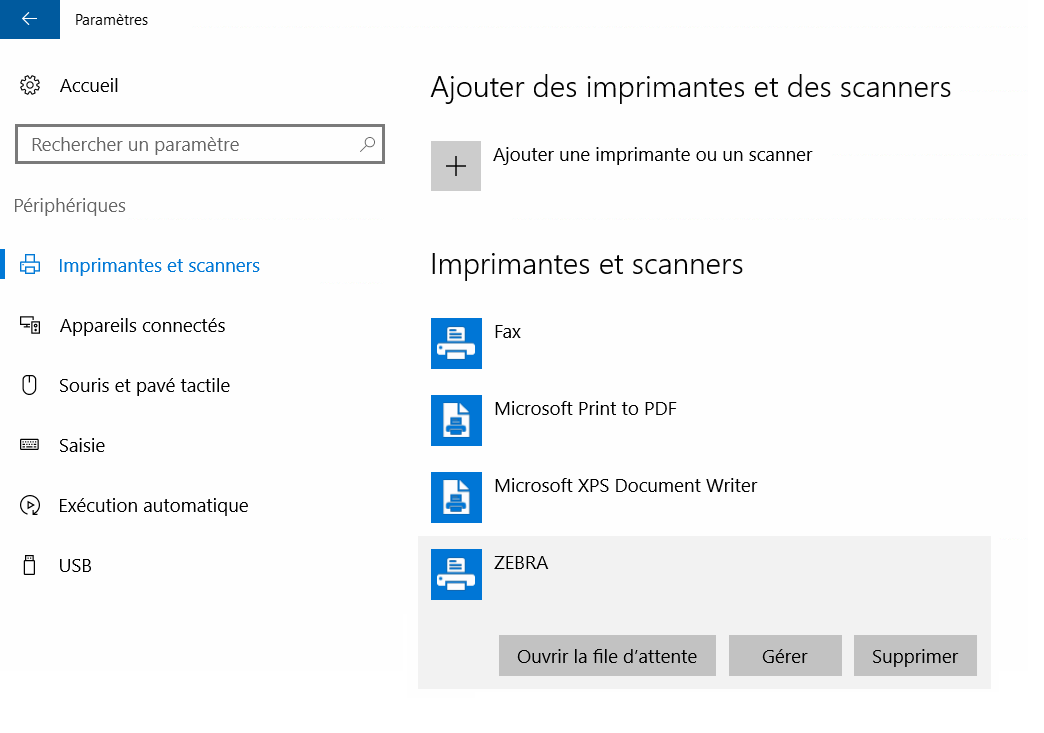This screenshot has height=733, width=1044.
Task: Click the back arrow button
Action: [29, 19]
